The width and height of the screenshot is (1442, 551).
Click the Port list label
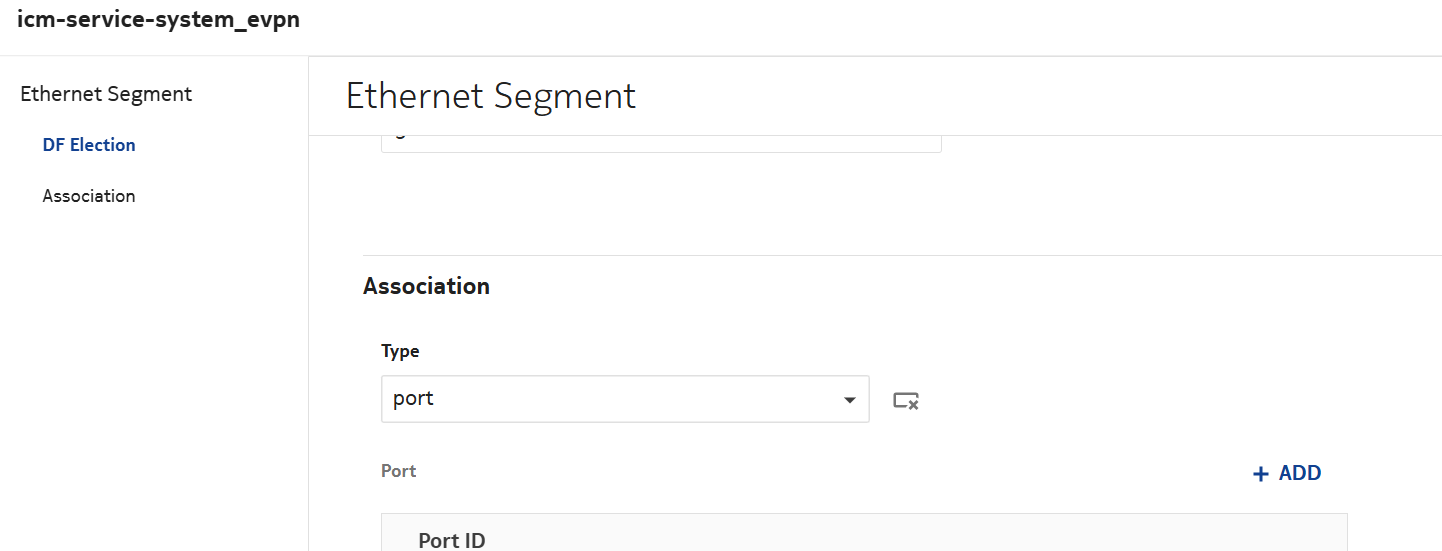coord(399,471)
